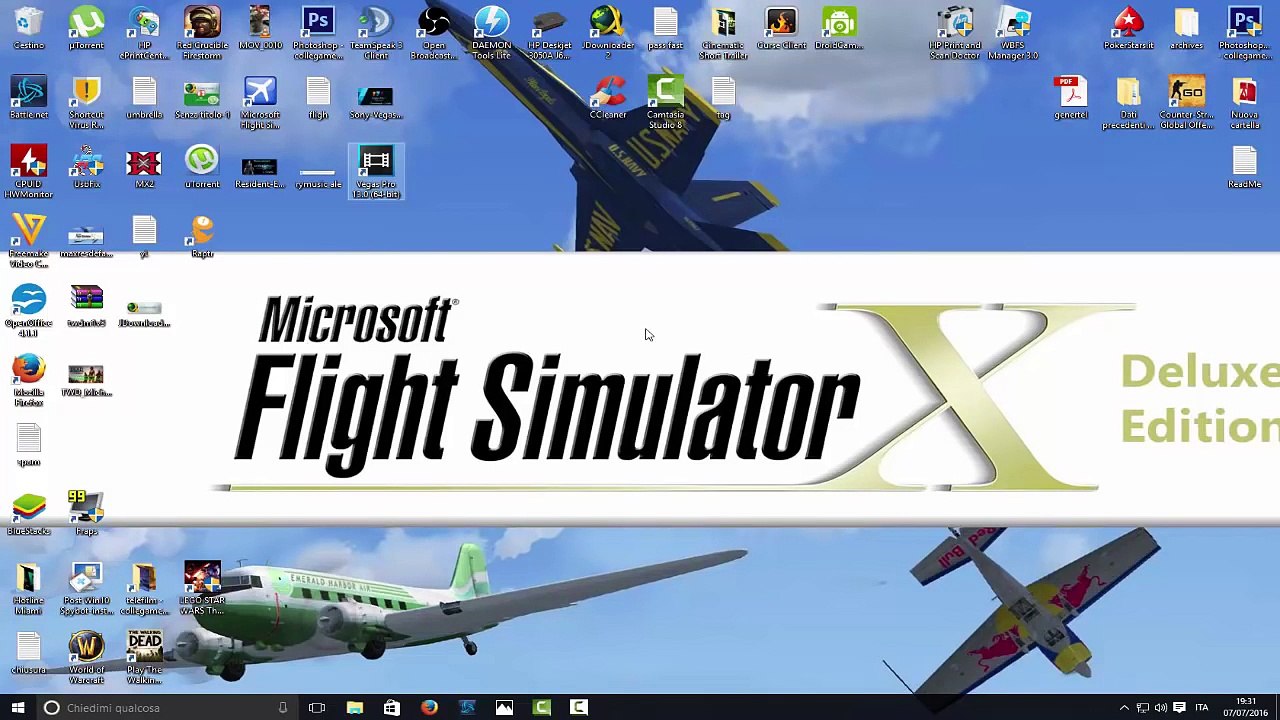The height and width of the screenshot is (720, 1280).
Task: Select the spam text file
Action: pos(29,445)
